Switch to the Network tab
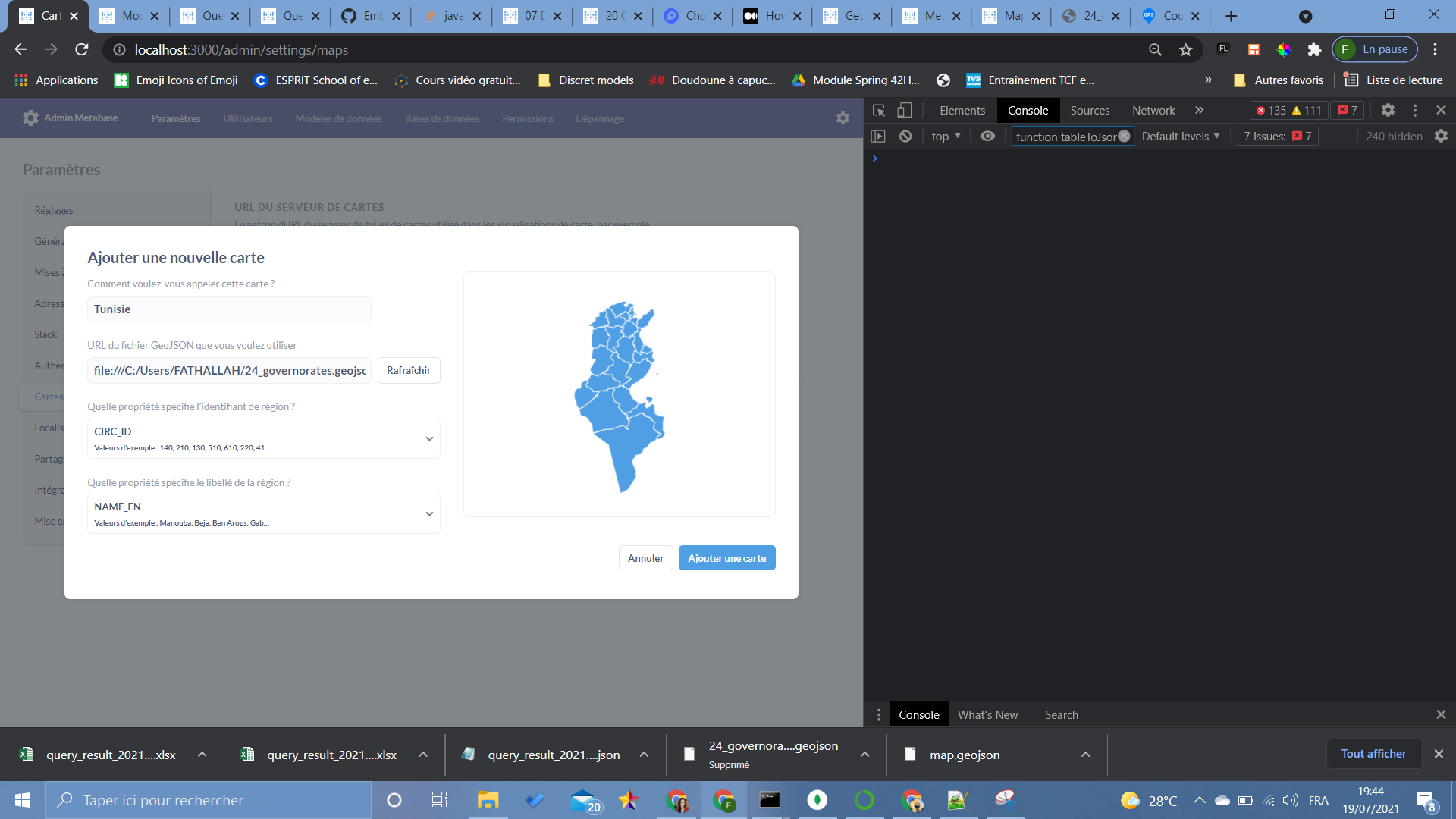1456x819 pixels. pos(1153,110)
